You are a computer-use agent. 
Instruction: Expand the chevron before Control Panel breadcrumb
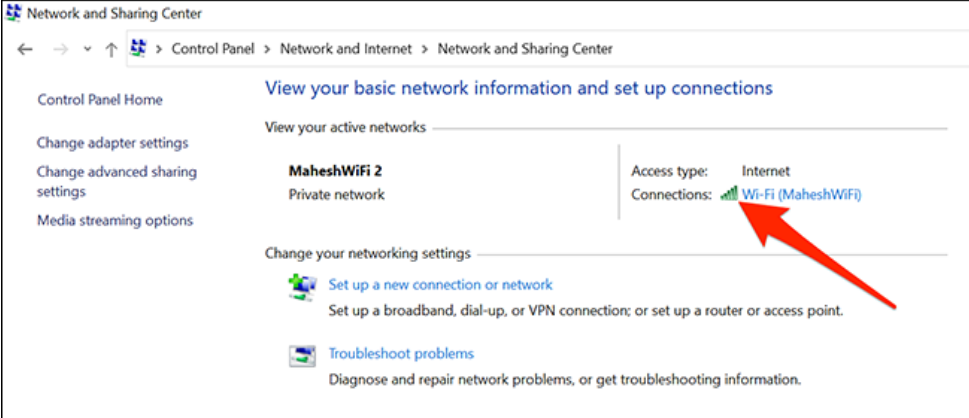pyautogui.click(x=159, y=49)
